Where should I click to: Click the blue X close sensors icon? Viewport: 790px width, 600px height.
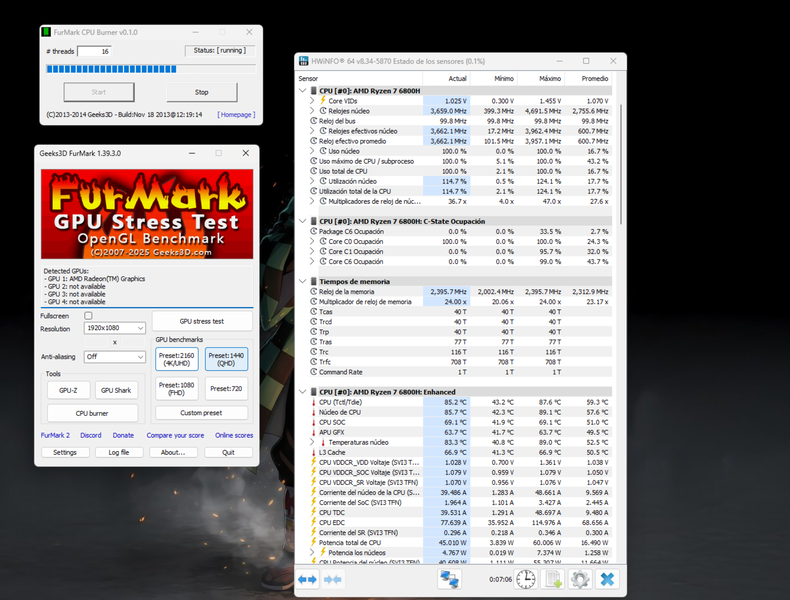(606, 580)
